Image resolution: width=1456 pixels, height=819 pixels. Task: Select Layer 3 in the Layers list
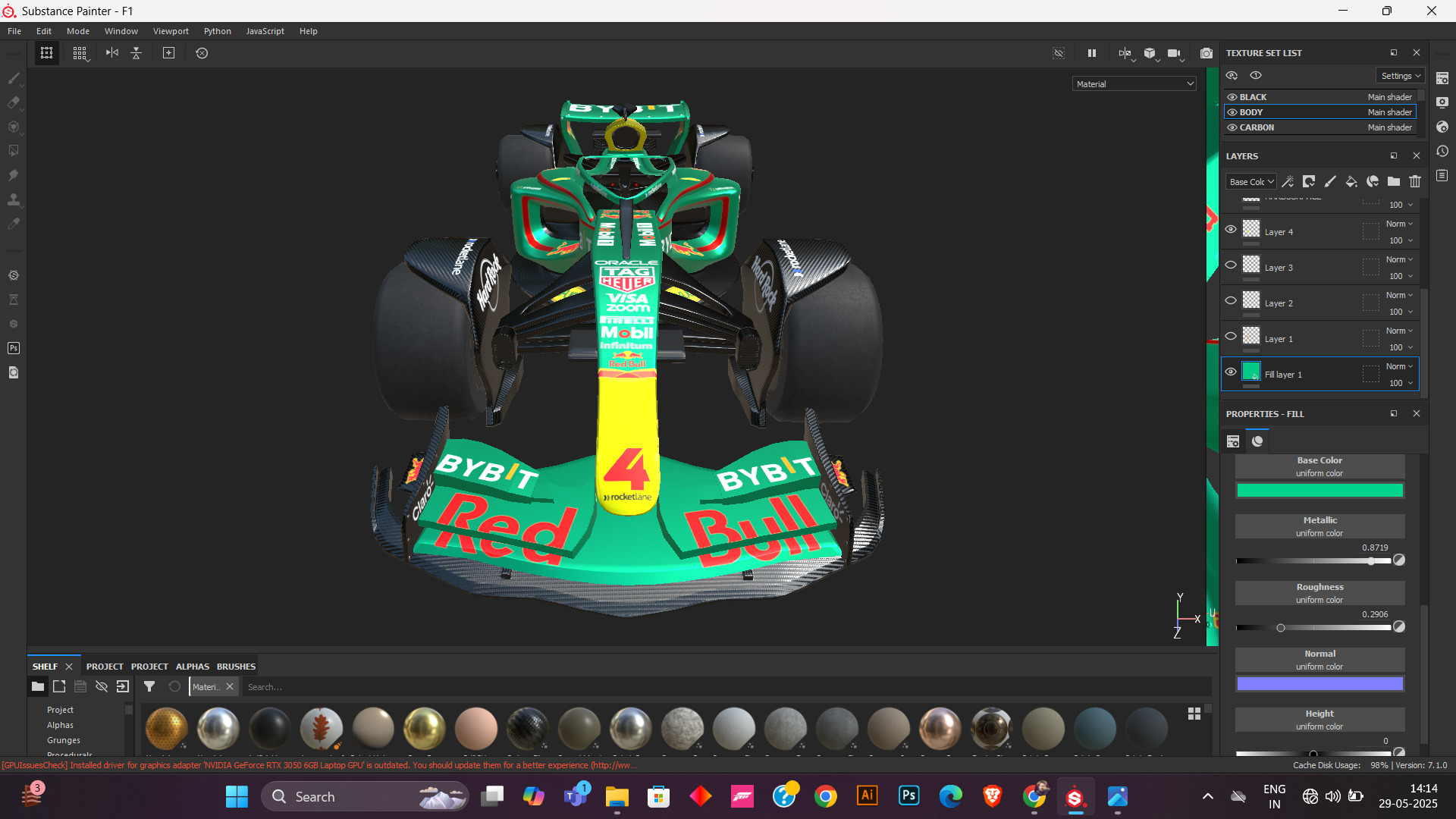coord(1319,268)
